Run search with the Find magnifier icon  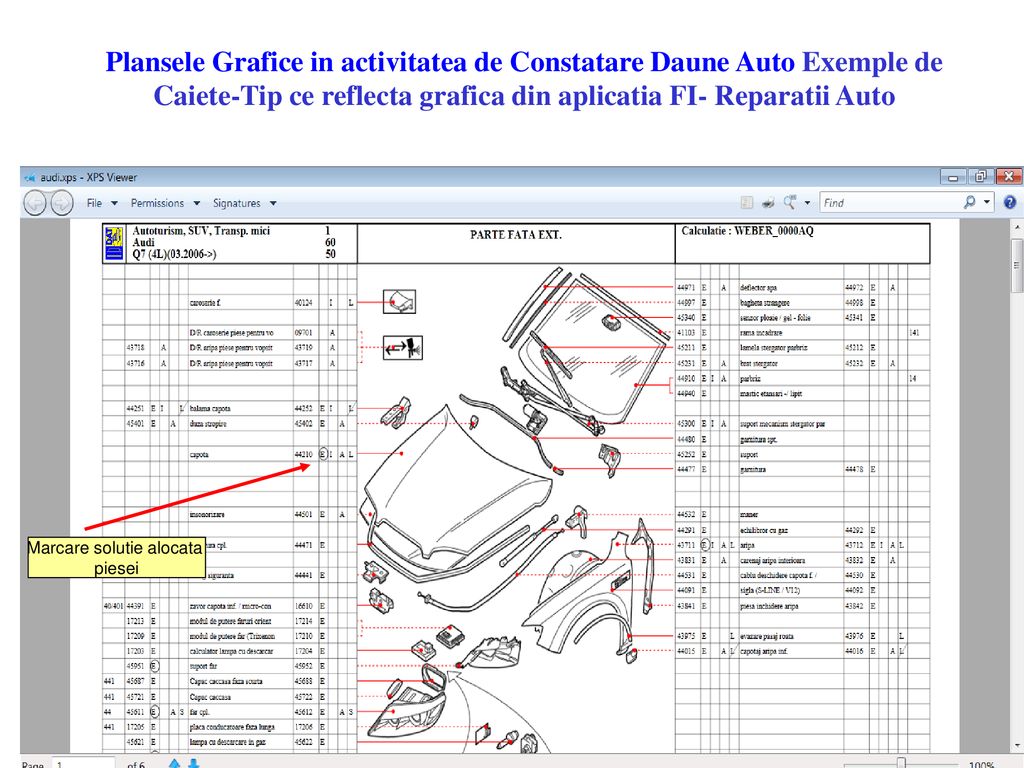pos(969,203)
